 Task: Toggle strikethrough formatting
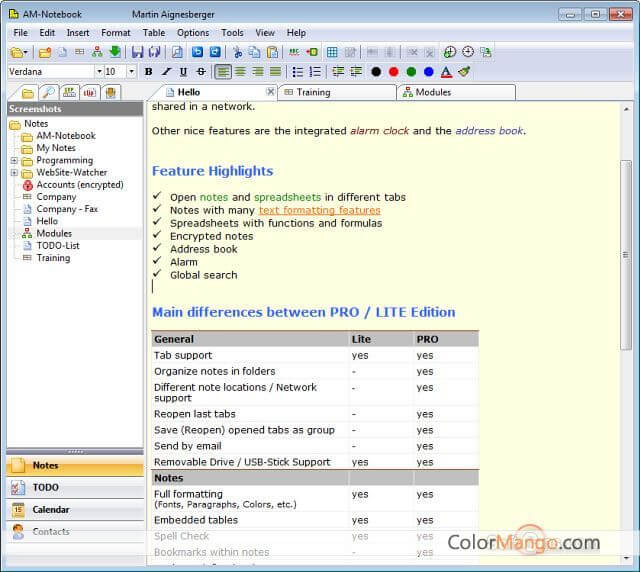coord(201,72)
